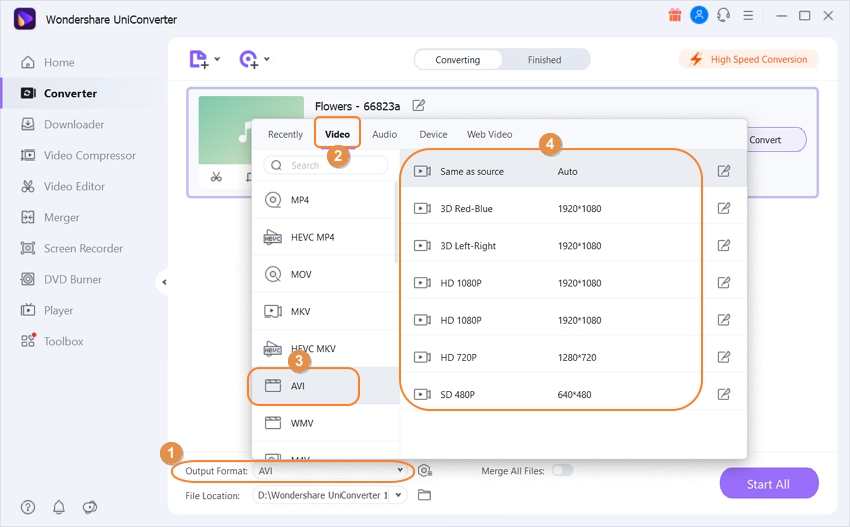Select the MKV format
The height and width of the screenshot is (527, 850).
326,312
